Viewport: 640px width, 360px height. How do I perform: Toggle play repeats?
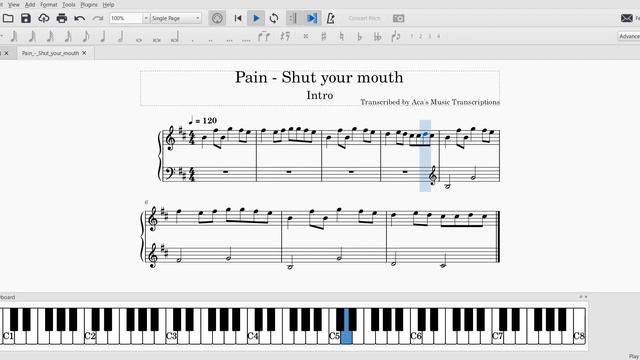click(293, 18)
